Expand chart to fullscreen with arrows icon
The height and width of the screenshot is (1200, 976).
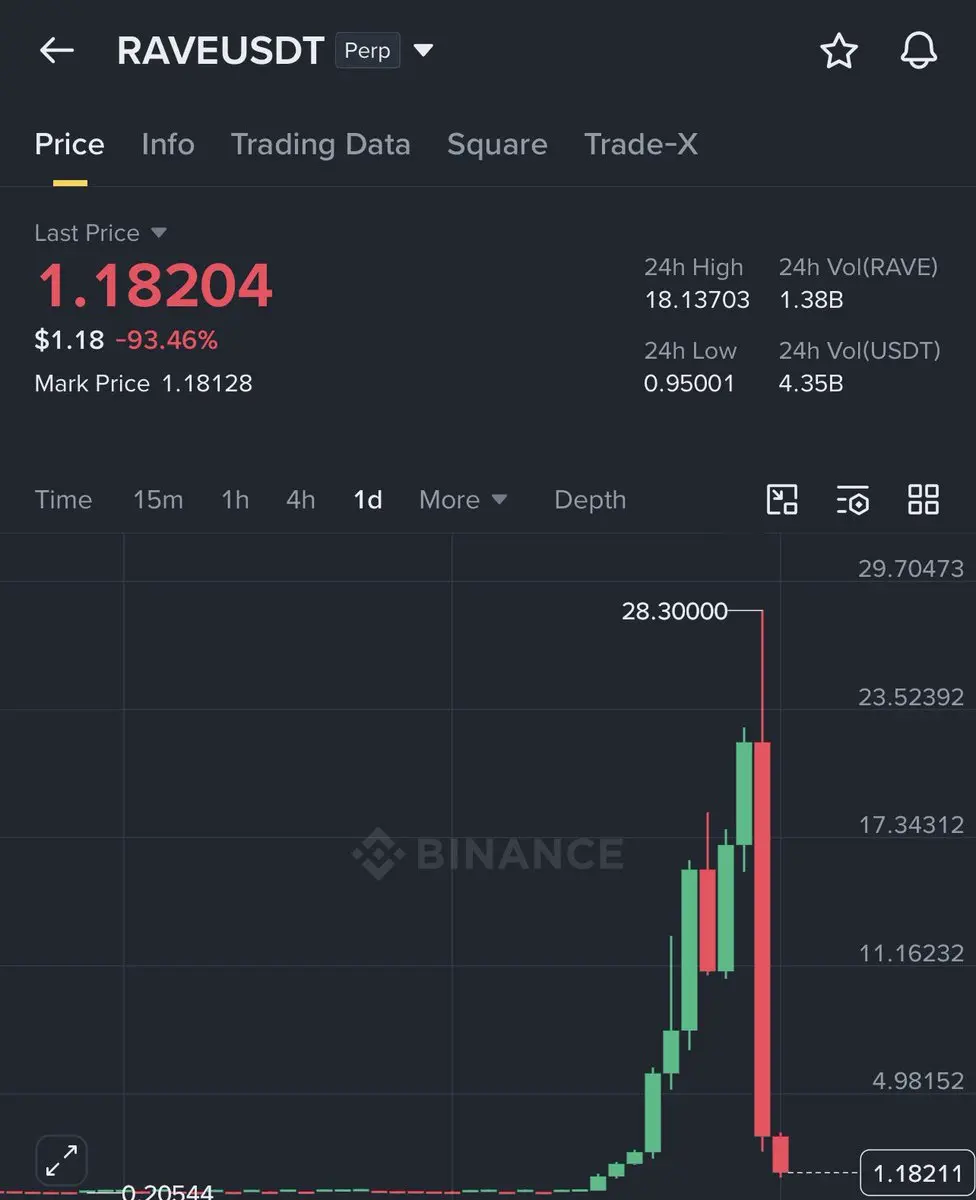62,1161
